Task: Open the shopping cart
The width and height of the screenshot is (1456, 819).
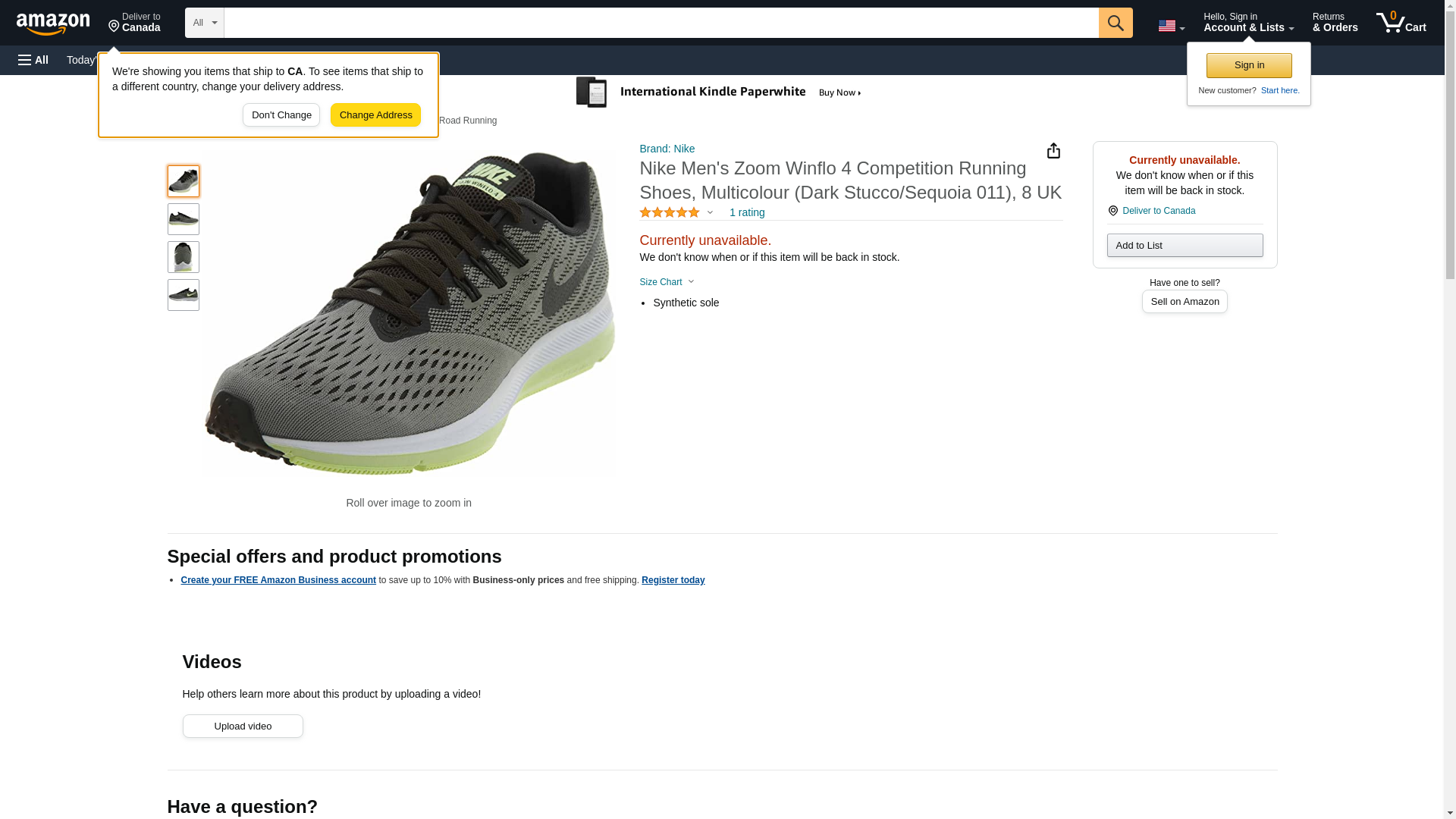Action: pyautogui.click(x=1401, y=23)
